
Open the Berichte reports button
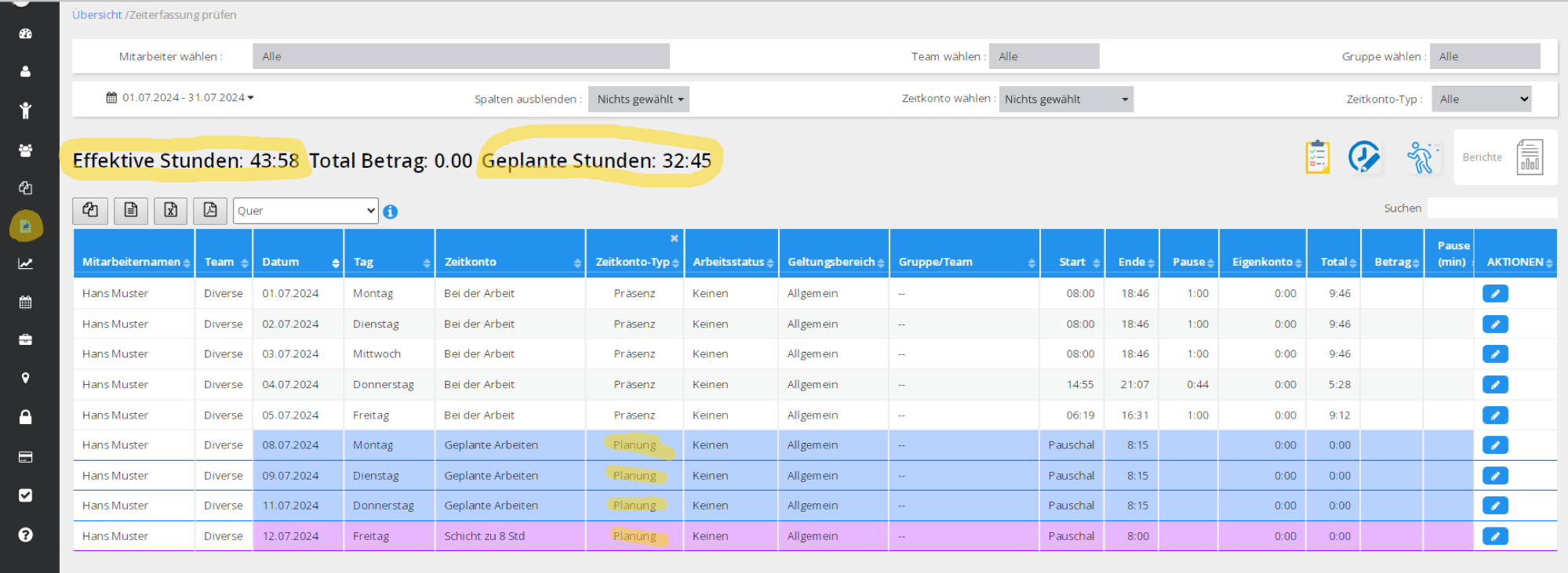1504,158
